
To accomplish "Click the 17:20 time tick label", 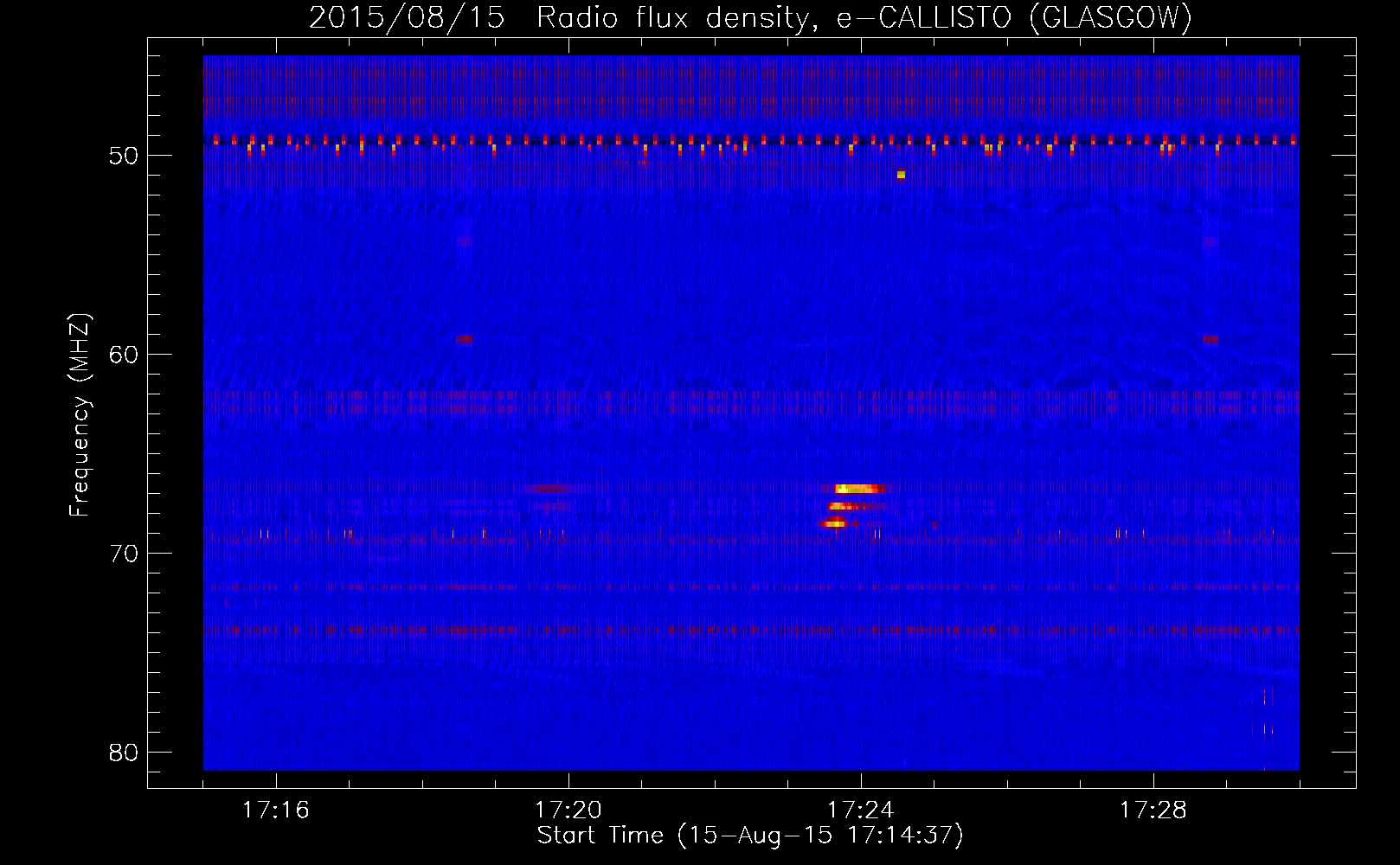I will 568,810.
